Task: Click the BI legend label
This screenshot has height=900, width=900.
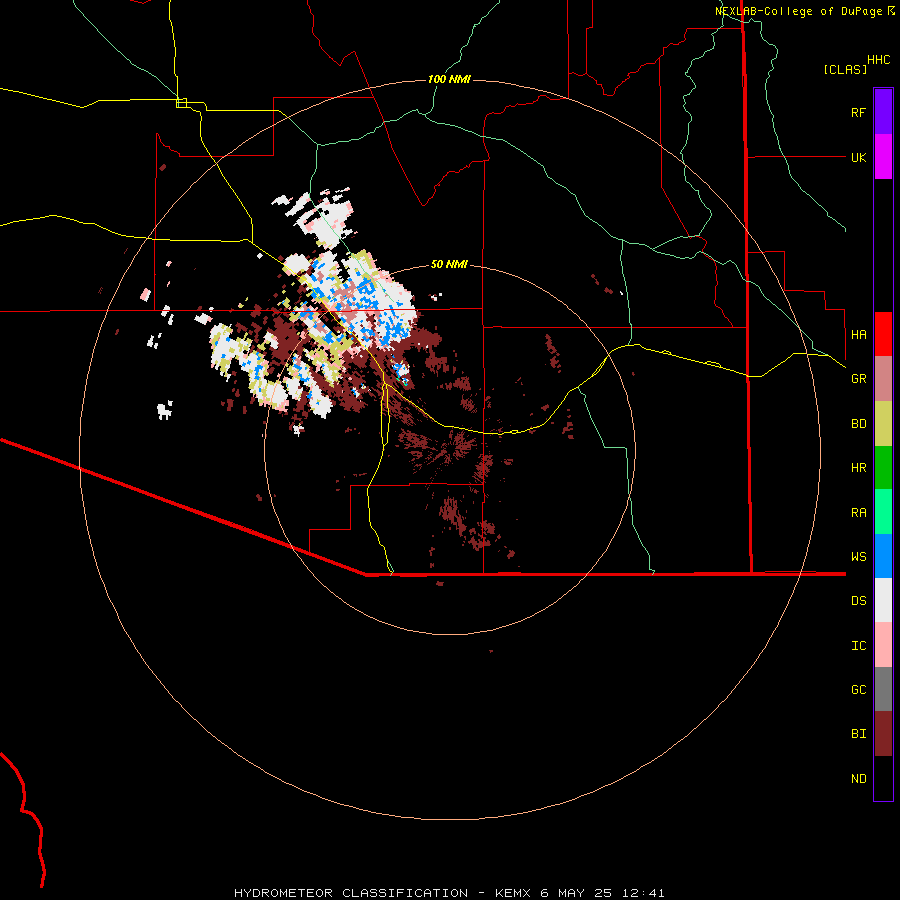Action: coord(858,734)
